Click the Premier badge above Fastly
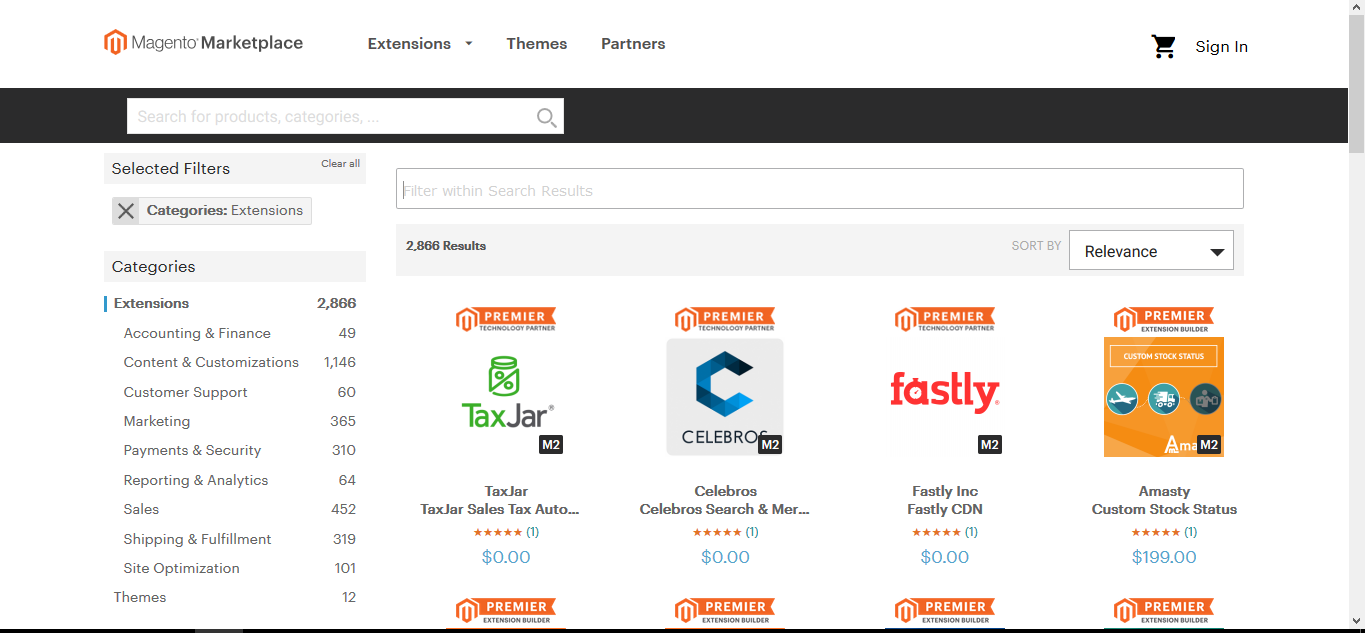Screen dimensions: 1365x633 945,319
